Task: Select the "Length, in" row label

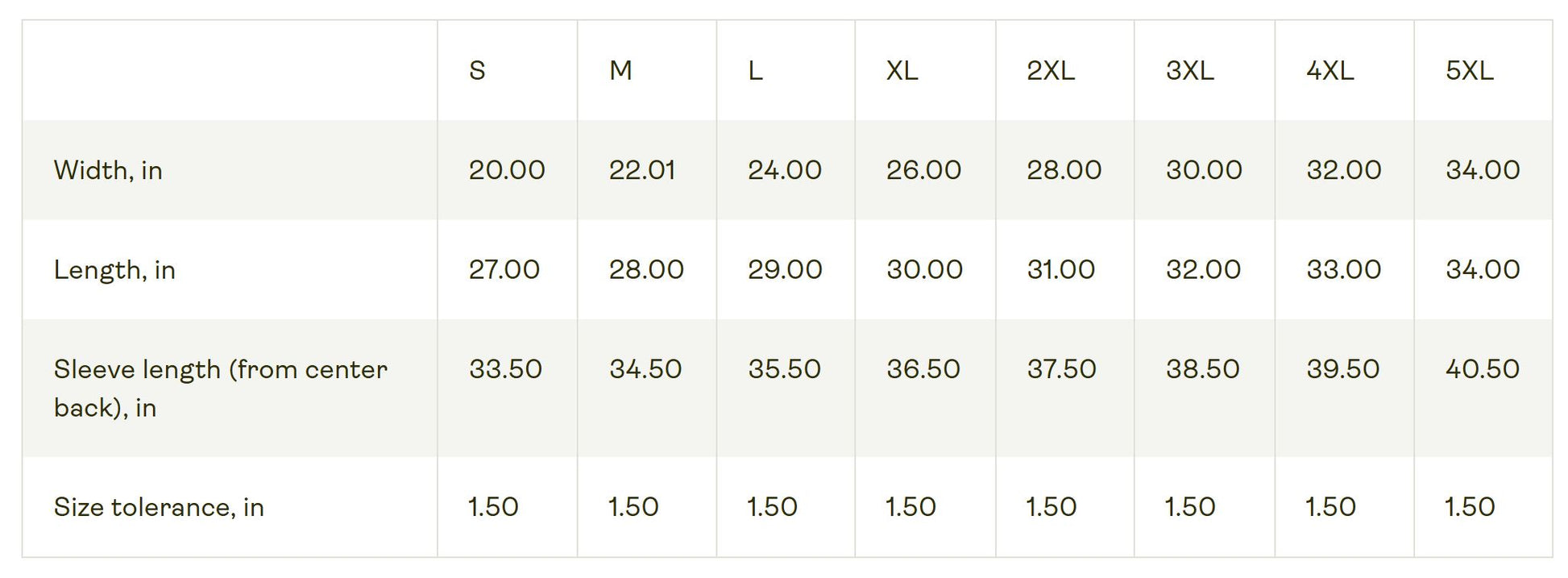Action: click(x=114, y=269)
